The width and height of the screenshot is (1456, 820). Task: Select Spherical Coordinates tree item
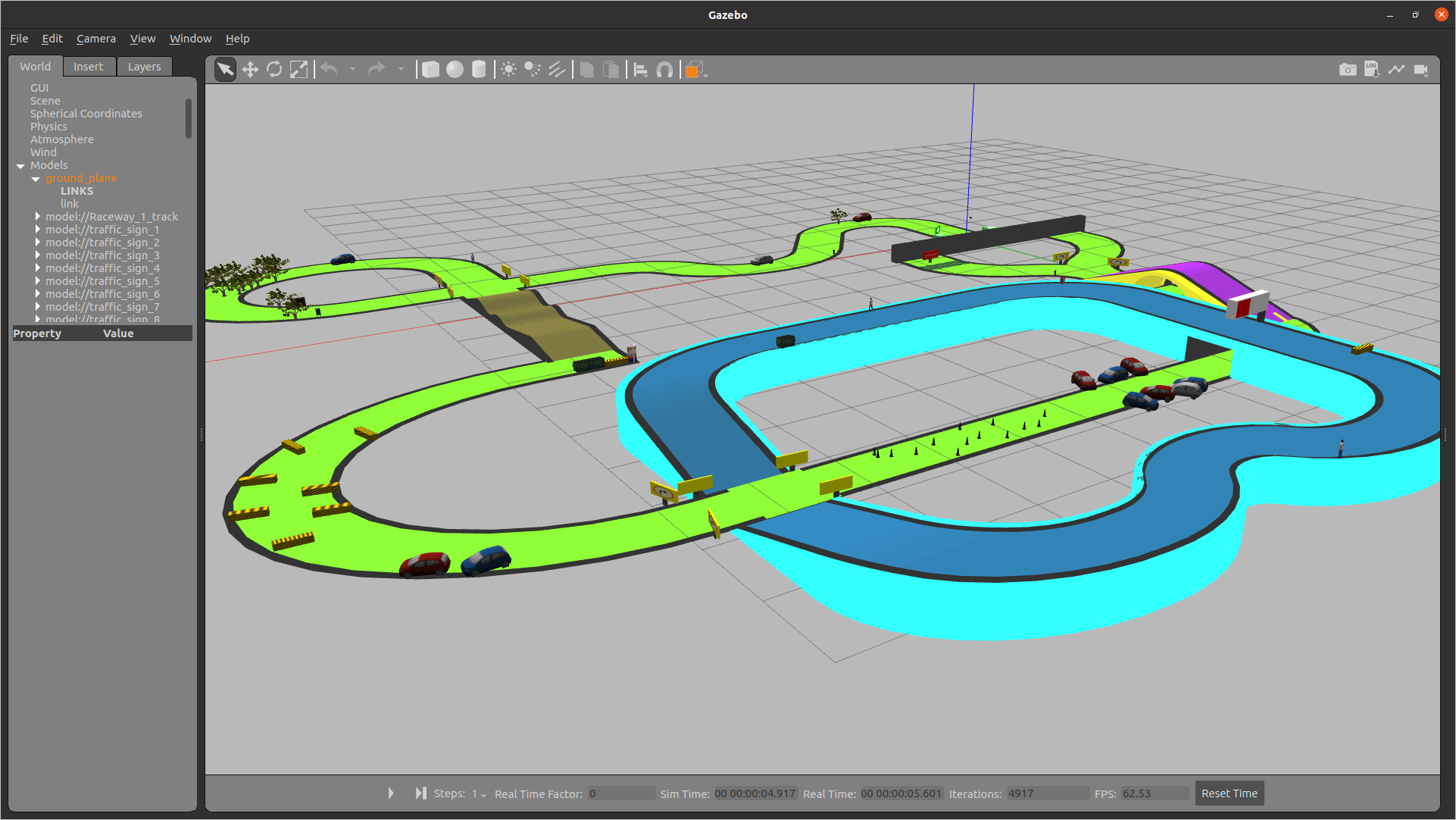tap(86, 114)
